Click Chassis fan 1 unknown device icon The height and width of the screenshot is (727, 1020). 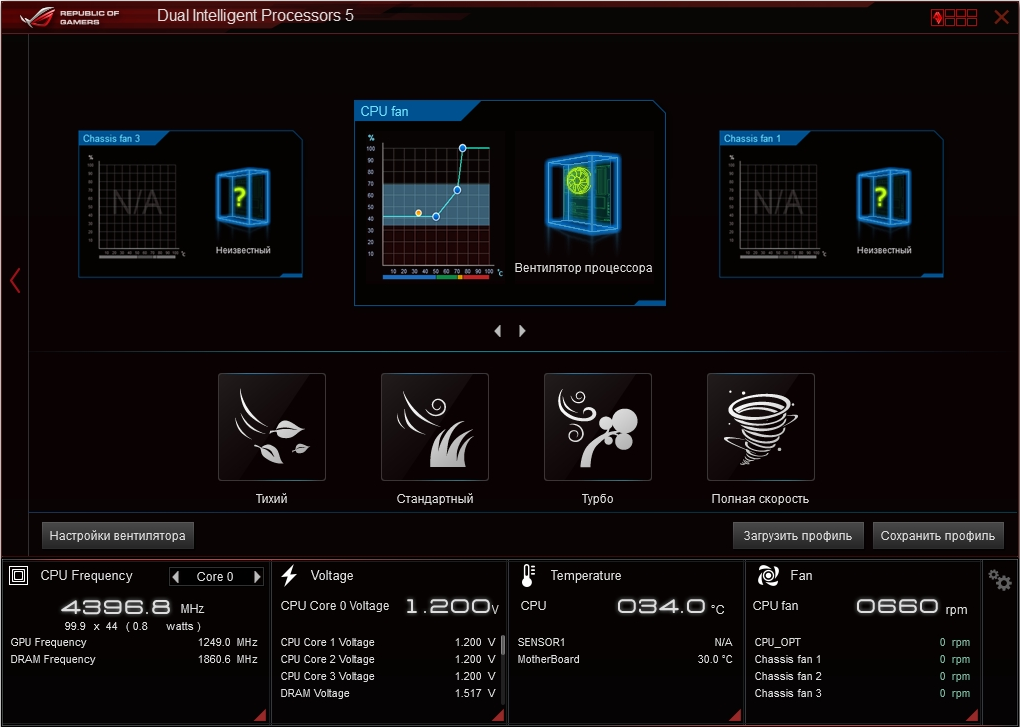883,197
